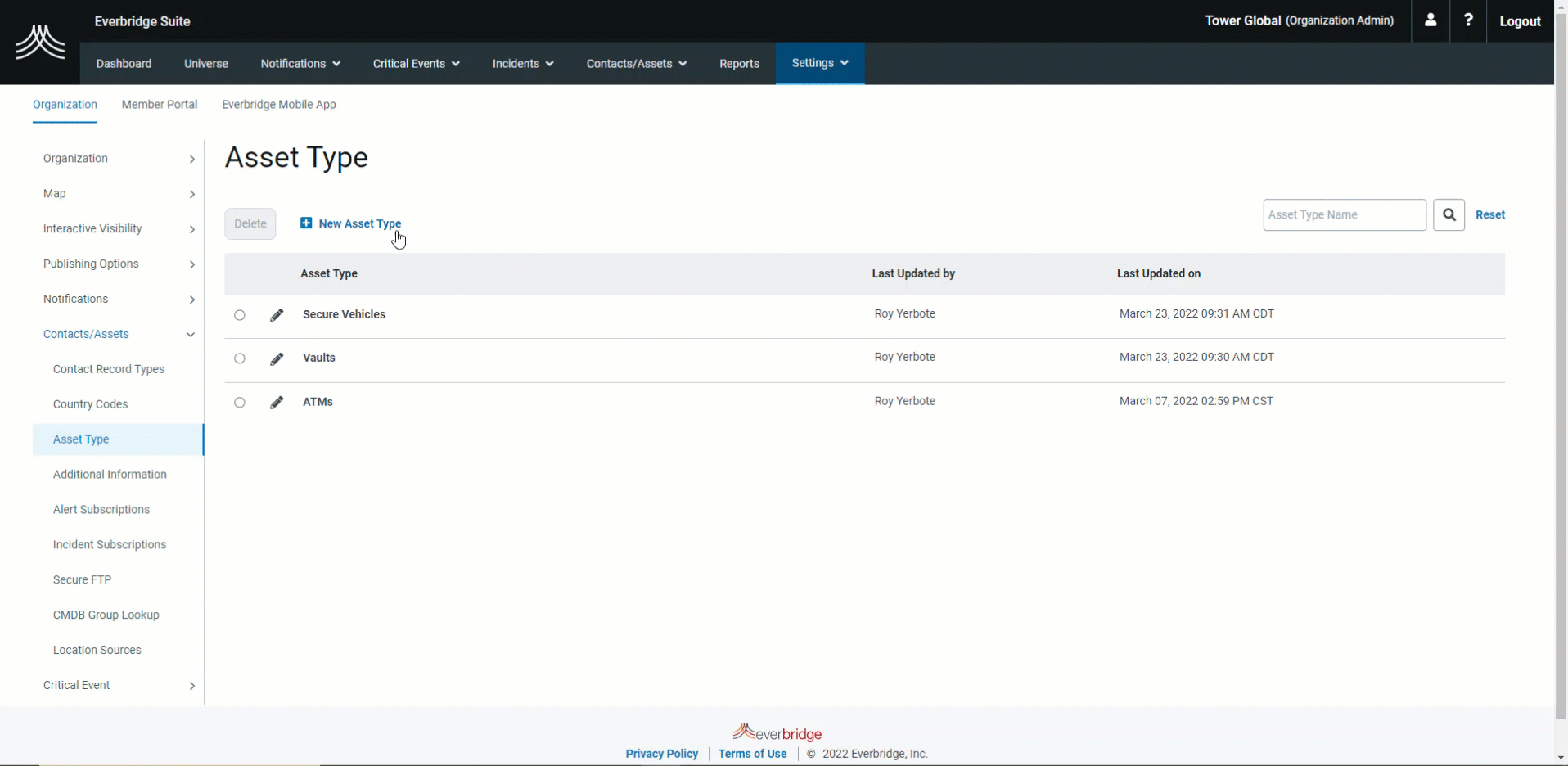Screen dimensions: 1568x766
Task: Open Contact Record Types in sidebar
Action: pos(109,369)
